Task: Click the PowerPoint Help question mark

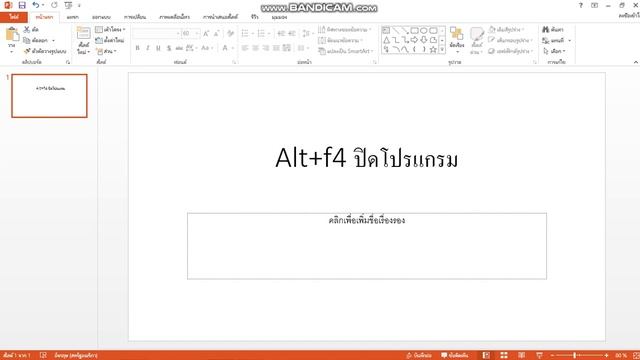Action: coord(580,5)
